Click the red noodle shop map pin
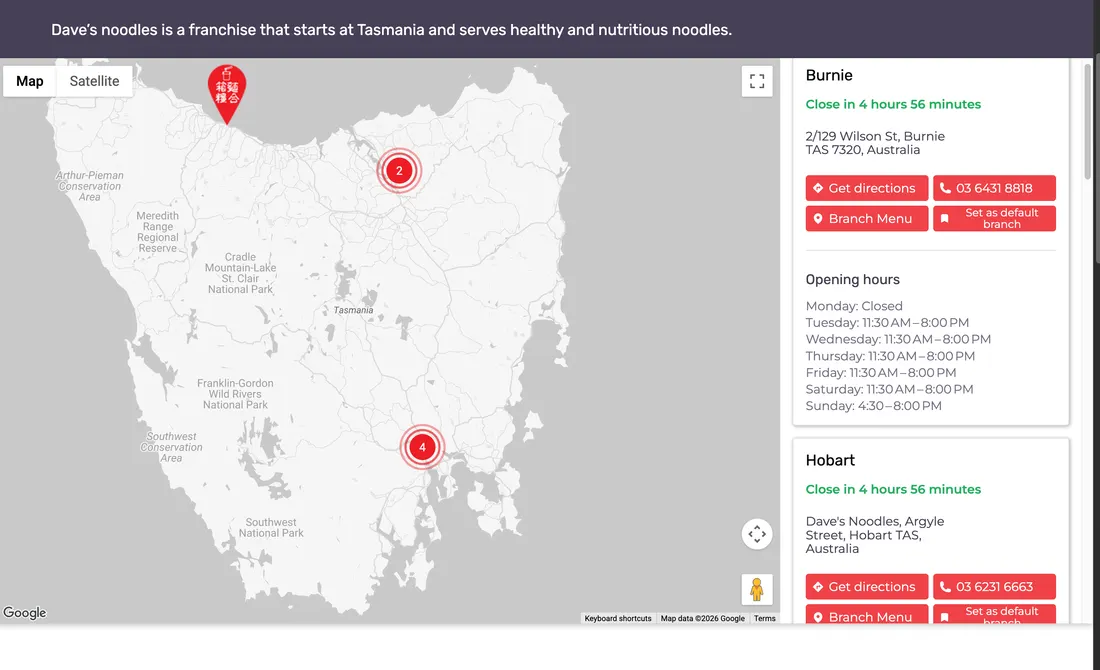The image size is (1100, 670). 227,94
